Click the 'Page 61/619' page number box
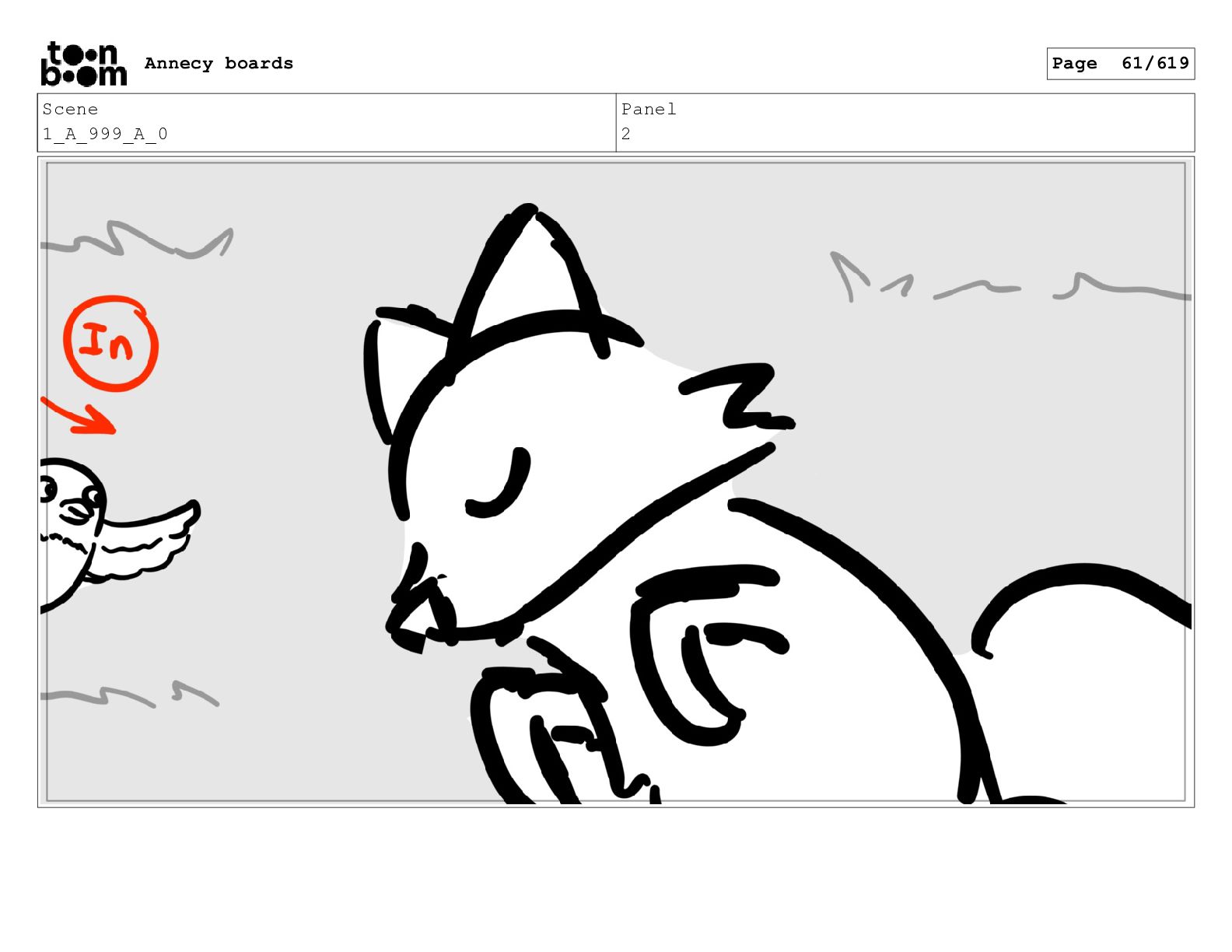 point(1120,63)
